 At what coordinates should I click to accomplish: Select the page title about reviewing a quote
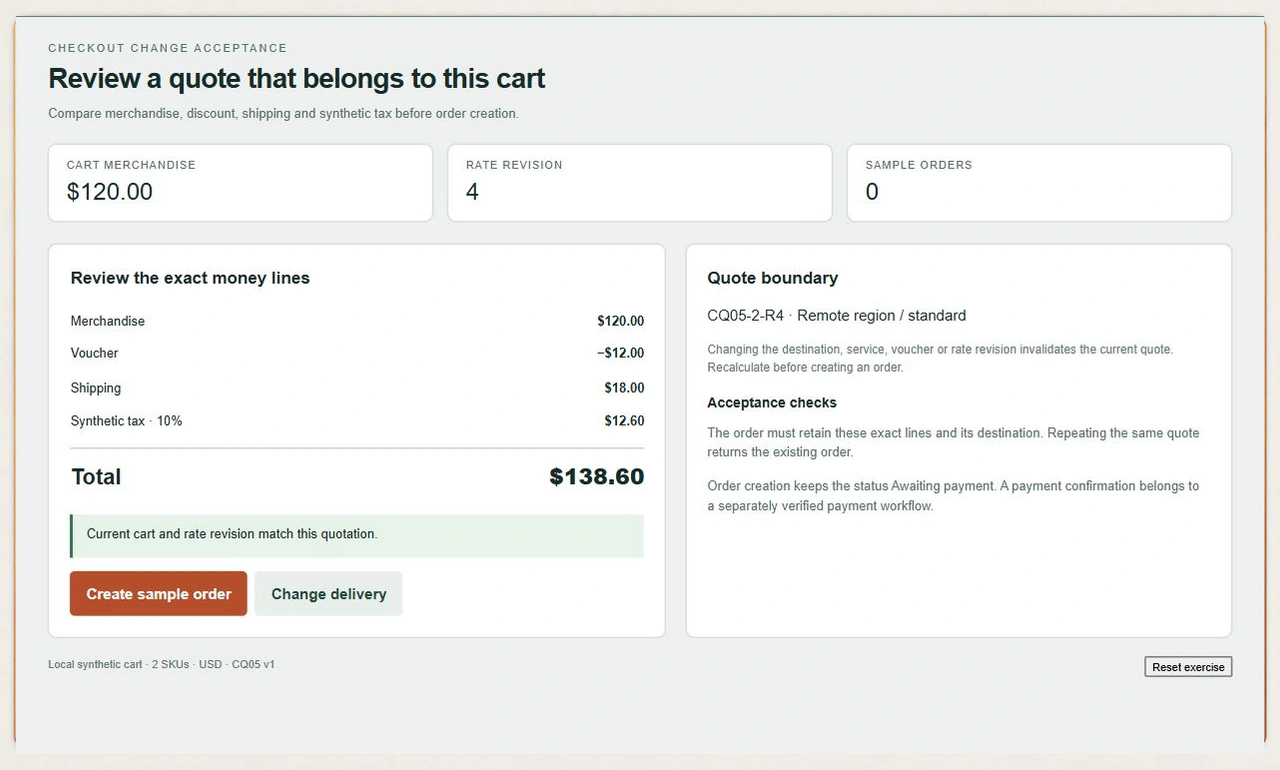click(297, 79)
